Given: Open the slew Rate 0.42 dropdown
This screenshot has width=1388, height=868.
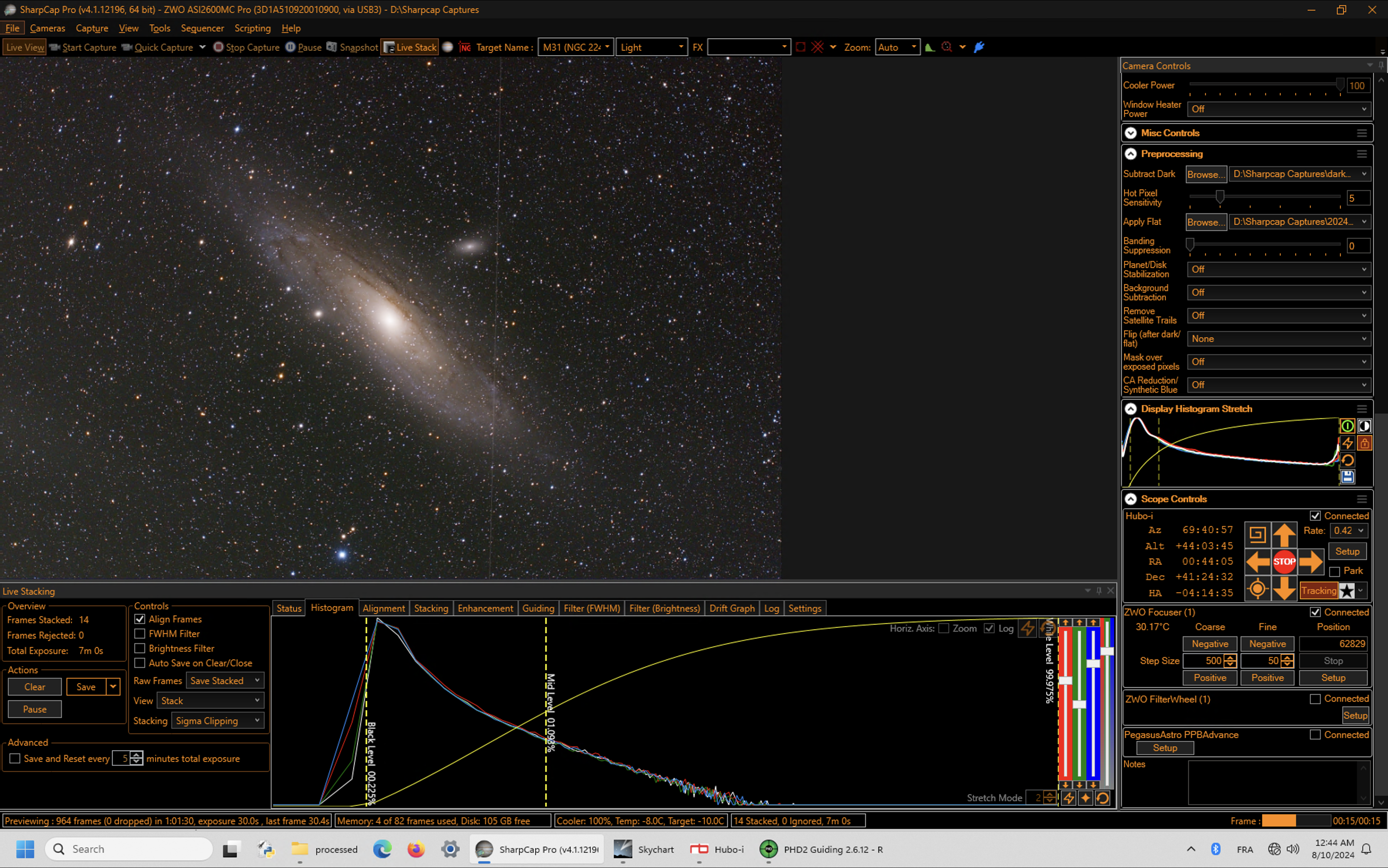Looking at the screenshot, I should point(1348,530).
